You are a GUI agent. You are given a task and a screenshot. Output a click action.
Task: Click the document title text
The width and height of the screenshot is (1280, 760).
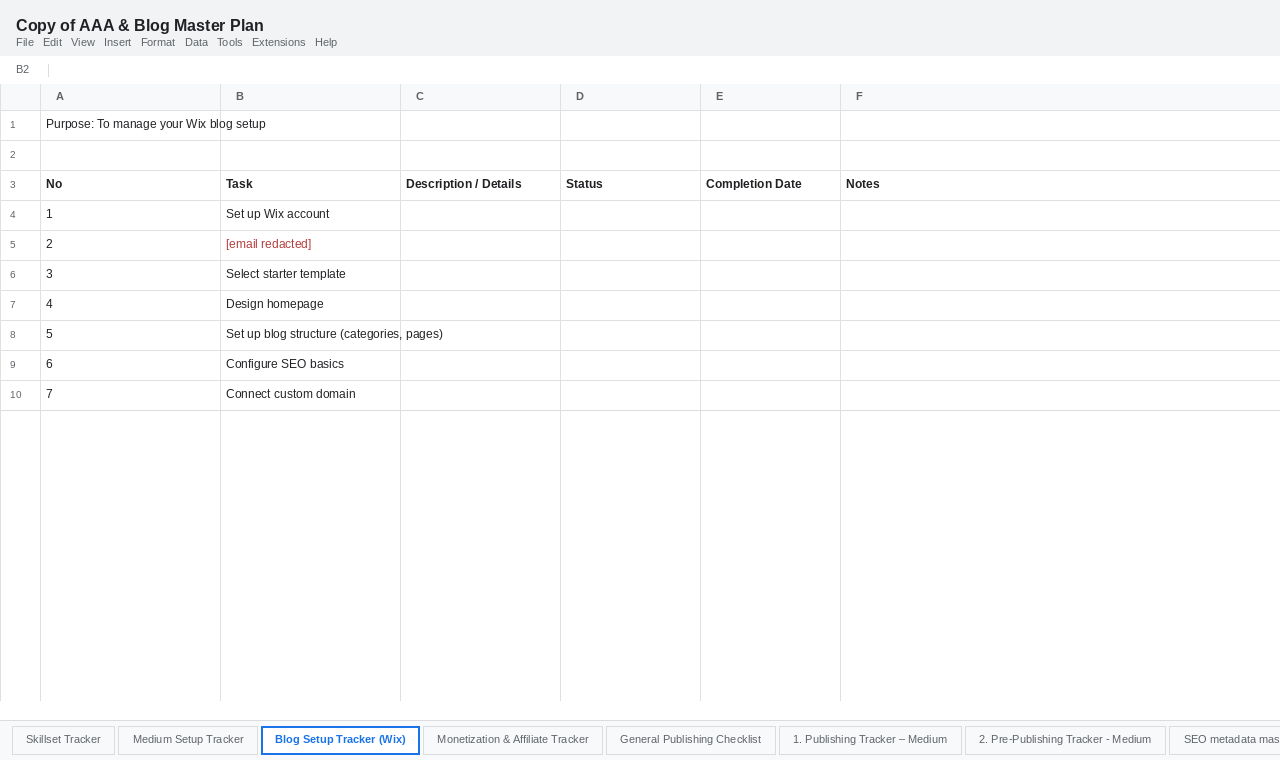[140, 26]
